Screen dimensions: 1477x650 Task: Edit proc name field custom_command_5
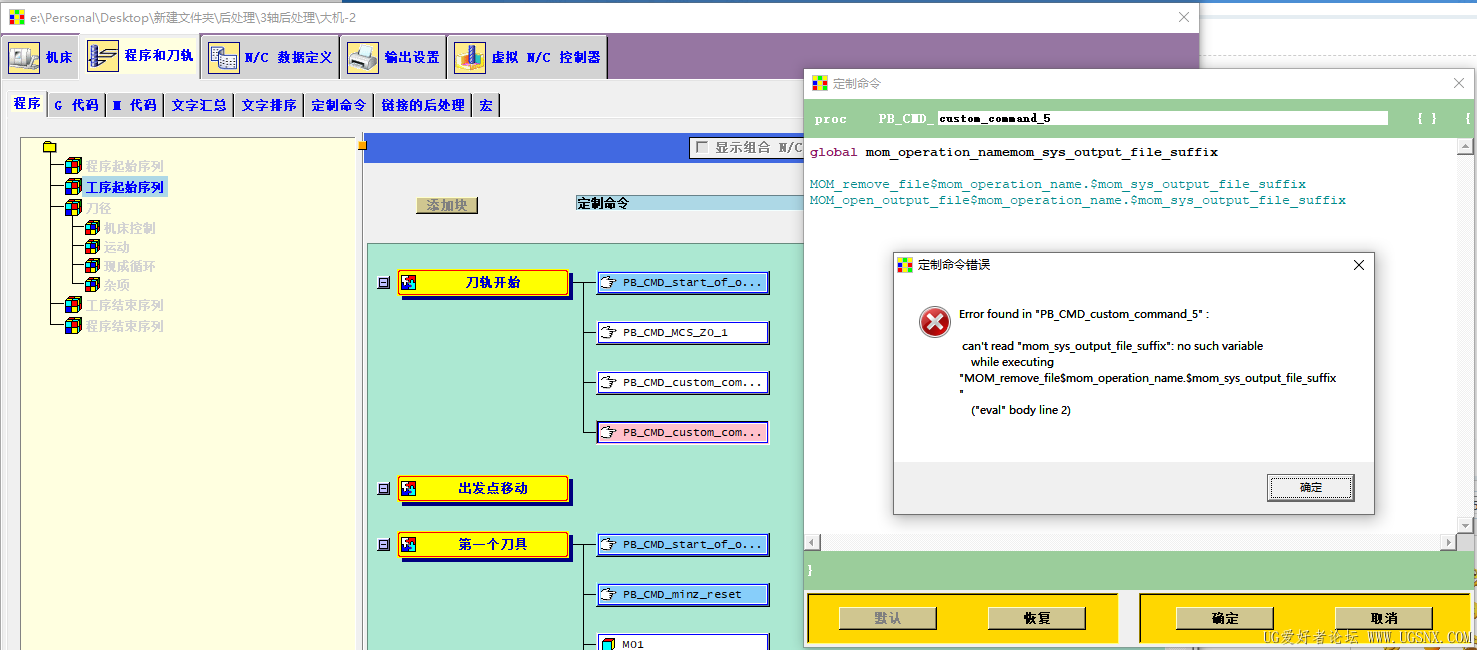click(1162, 118)
